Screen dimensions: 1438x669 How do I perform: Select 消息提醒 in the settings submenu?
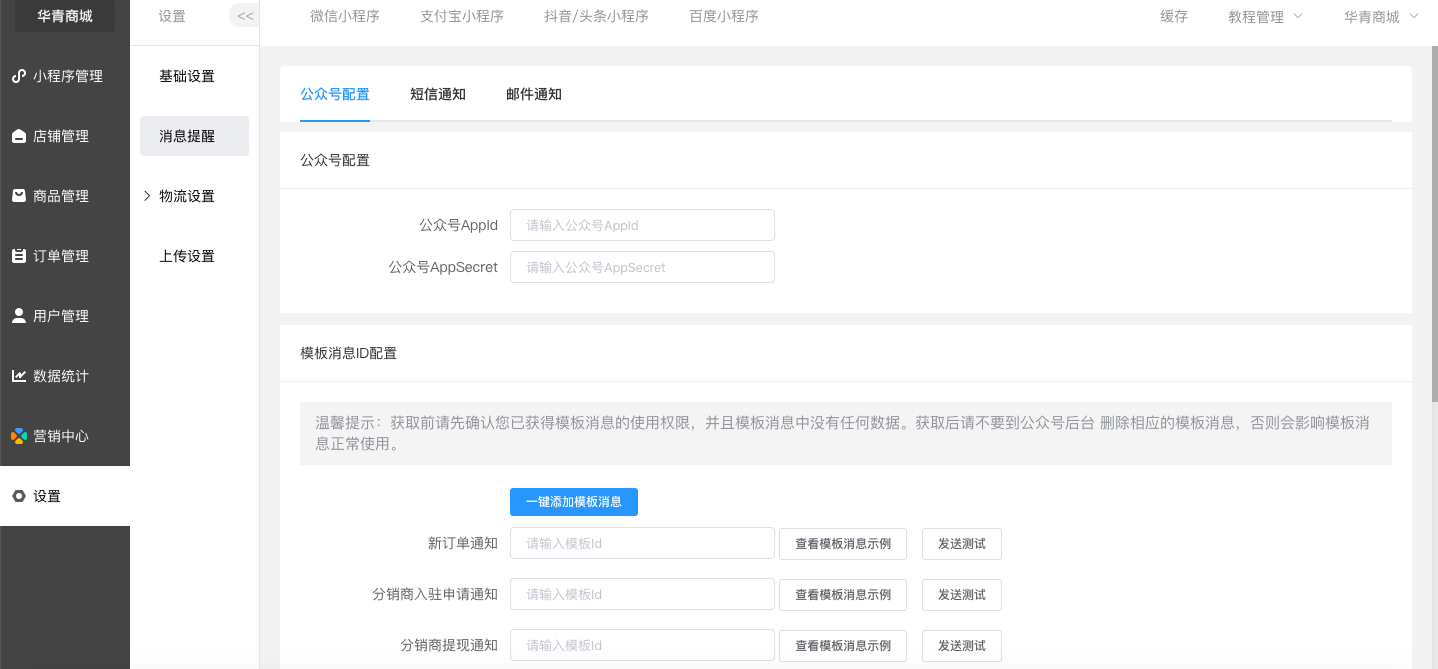pyautogui.click(x=194, y=136)
